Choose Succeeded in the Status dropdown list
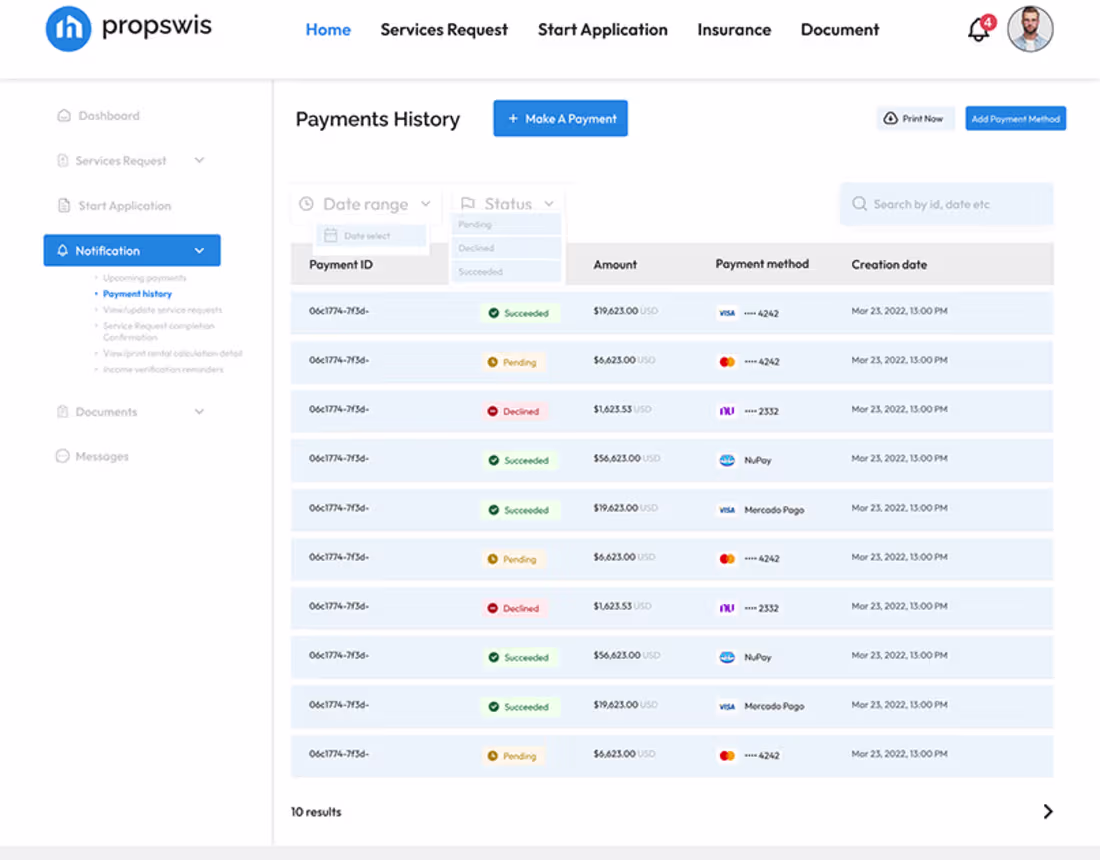The width and height of the screenshot is (1100, 860). coord(506,271)
